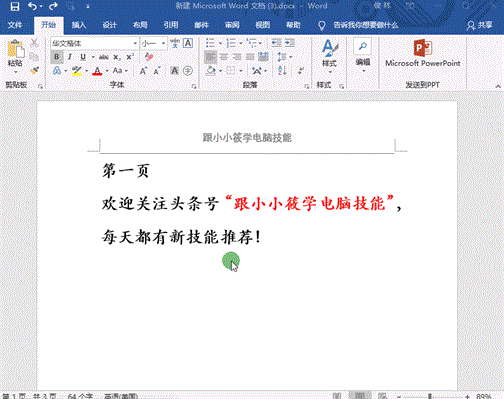
Task: Click the header text 跟小小筱学电脑技能
Action: click(247, 138)
